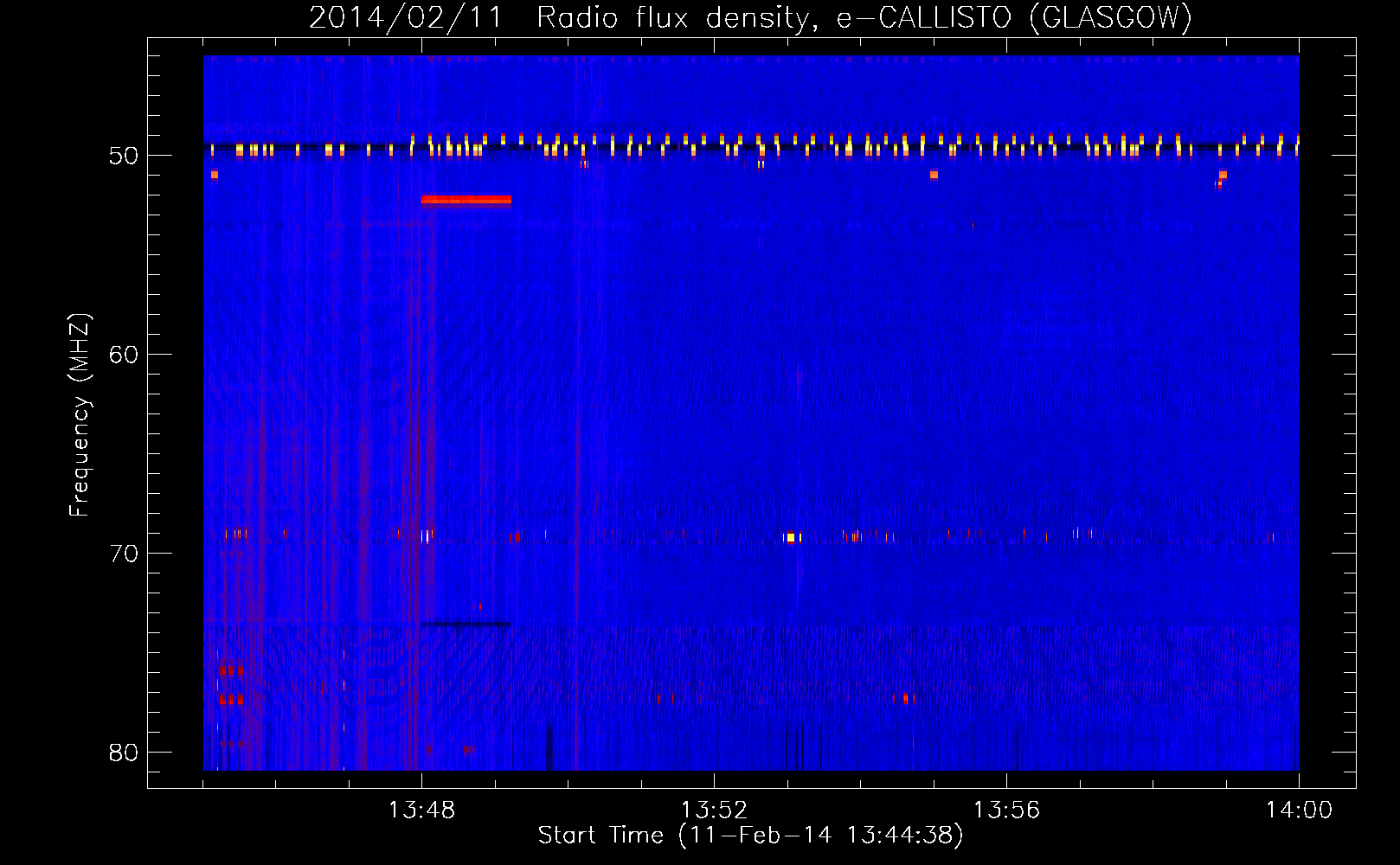Click the long red horizontal burst near 52 MHz
This screenshot has width=1400, height=865.
point(466,200)
